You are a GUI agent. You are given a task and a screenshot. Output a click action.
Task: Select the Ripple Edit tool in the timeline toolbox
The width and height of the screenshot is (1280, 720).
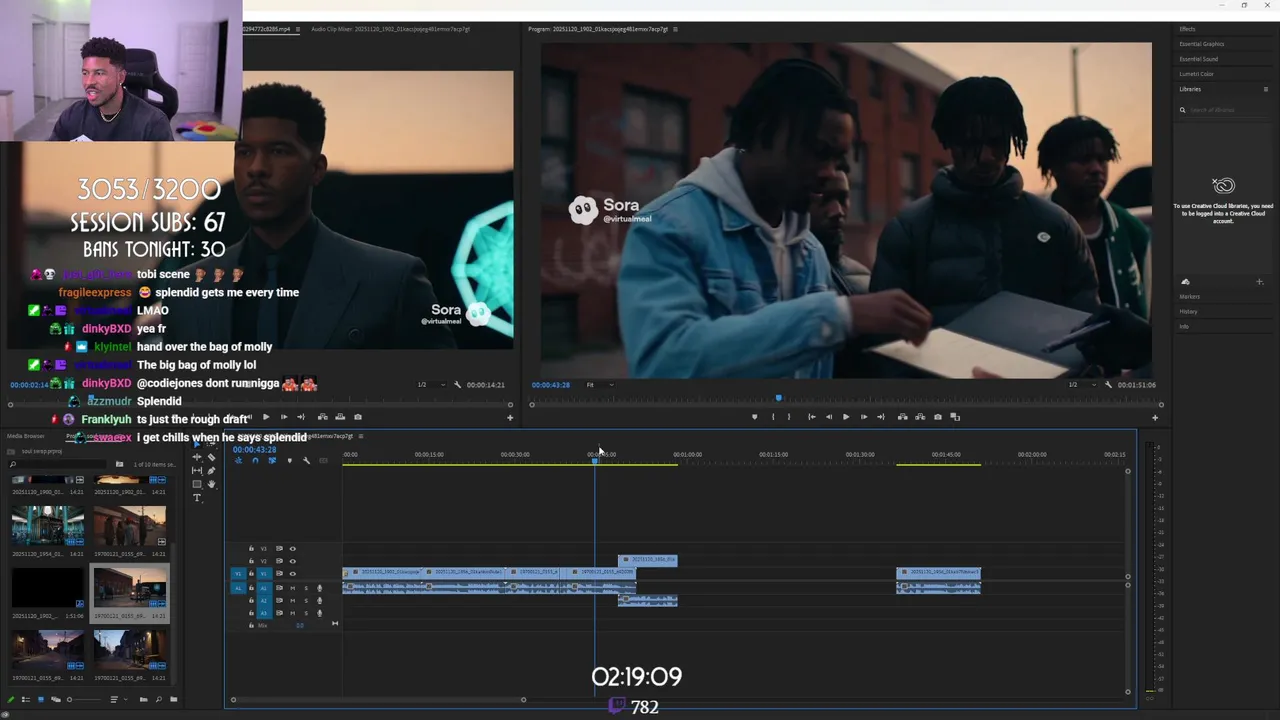click(197, 457)
